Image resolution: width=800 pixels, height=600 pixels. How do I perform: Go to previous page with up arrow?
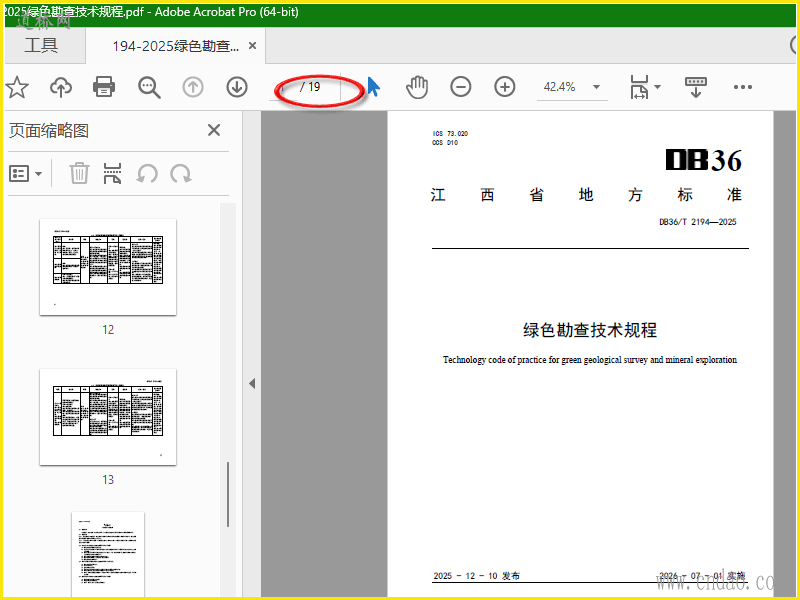(193, 87)
